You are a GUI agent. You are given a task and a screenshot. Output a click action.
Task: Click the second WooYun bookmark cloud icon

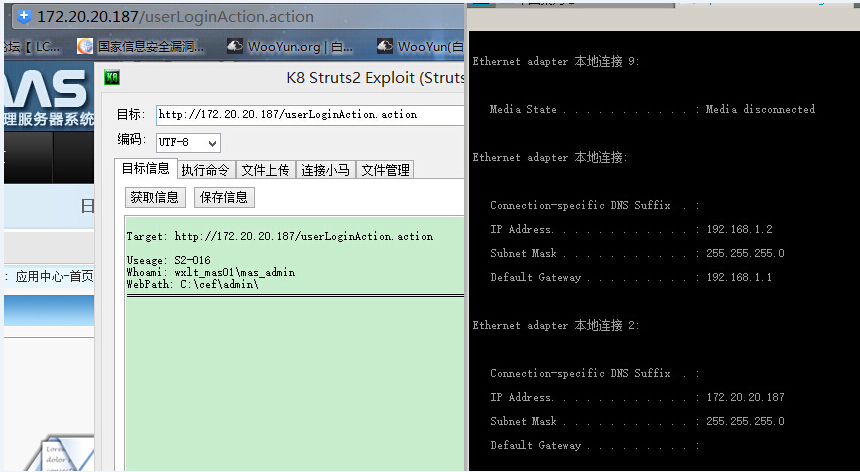coord(384,47)
